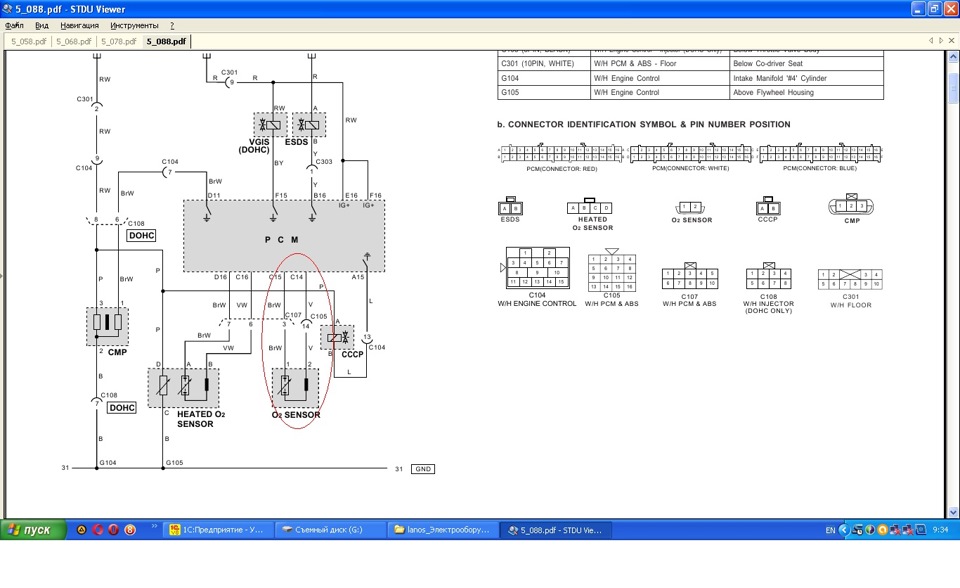
Task: Click the tab strip scroll-right arrow
Action: (941, 40)
